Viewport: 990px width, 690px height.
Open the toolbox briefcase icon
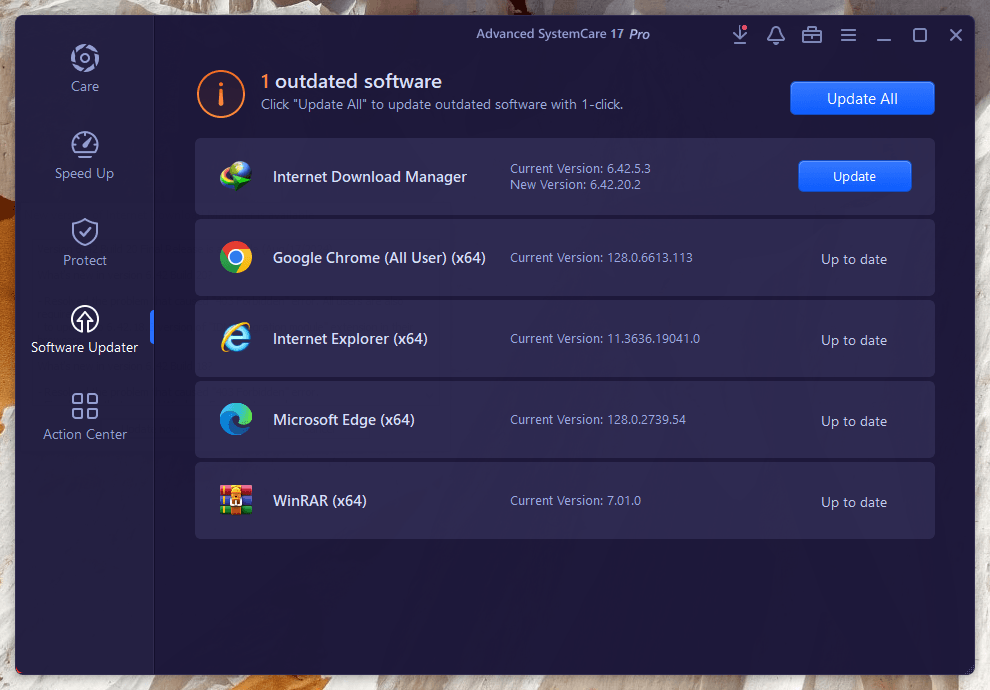[x=812, y=35]
